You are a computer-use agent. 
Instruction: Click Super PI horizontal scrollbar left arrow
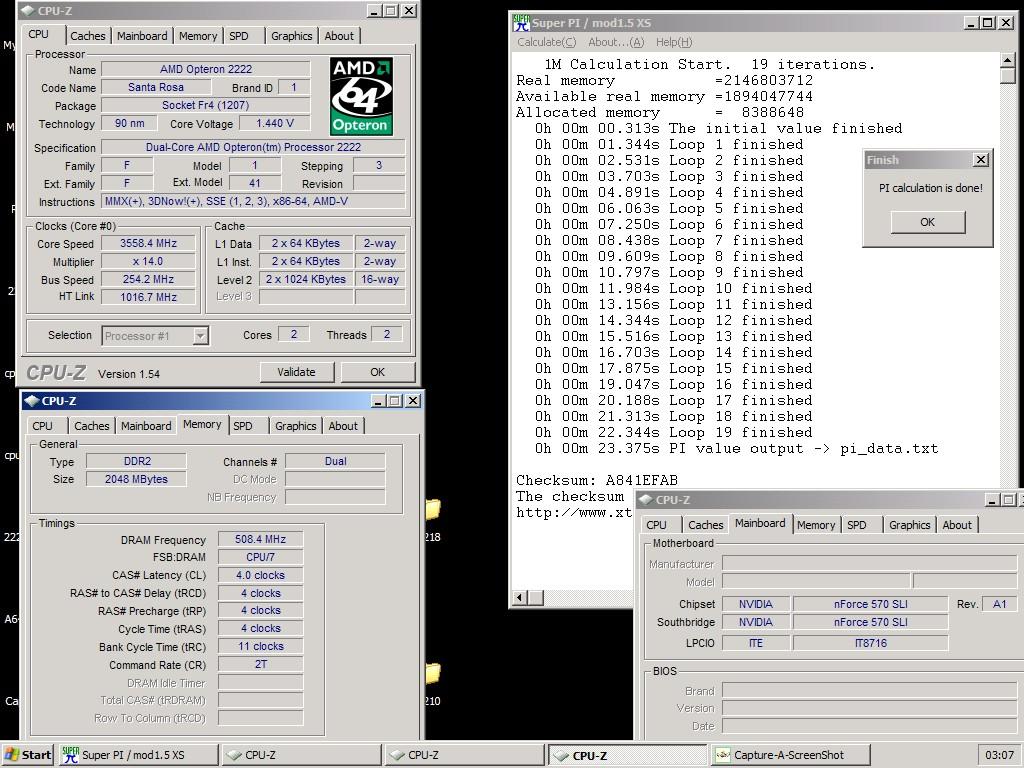click(520, 598)
